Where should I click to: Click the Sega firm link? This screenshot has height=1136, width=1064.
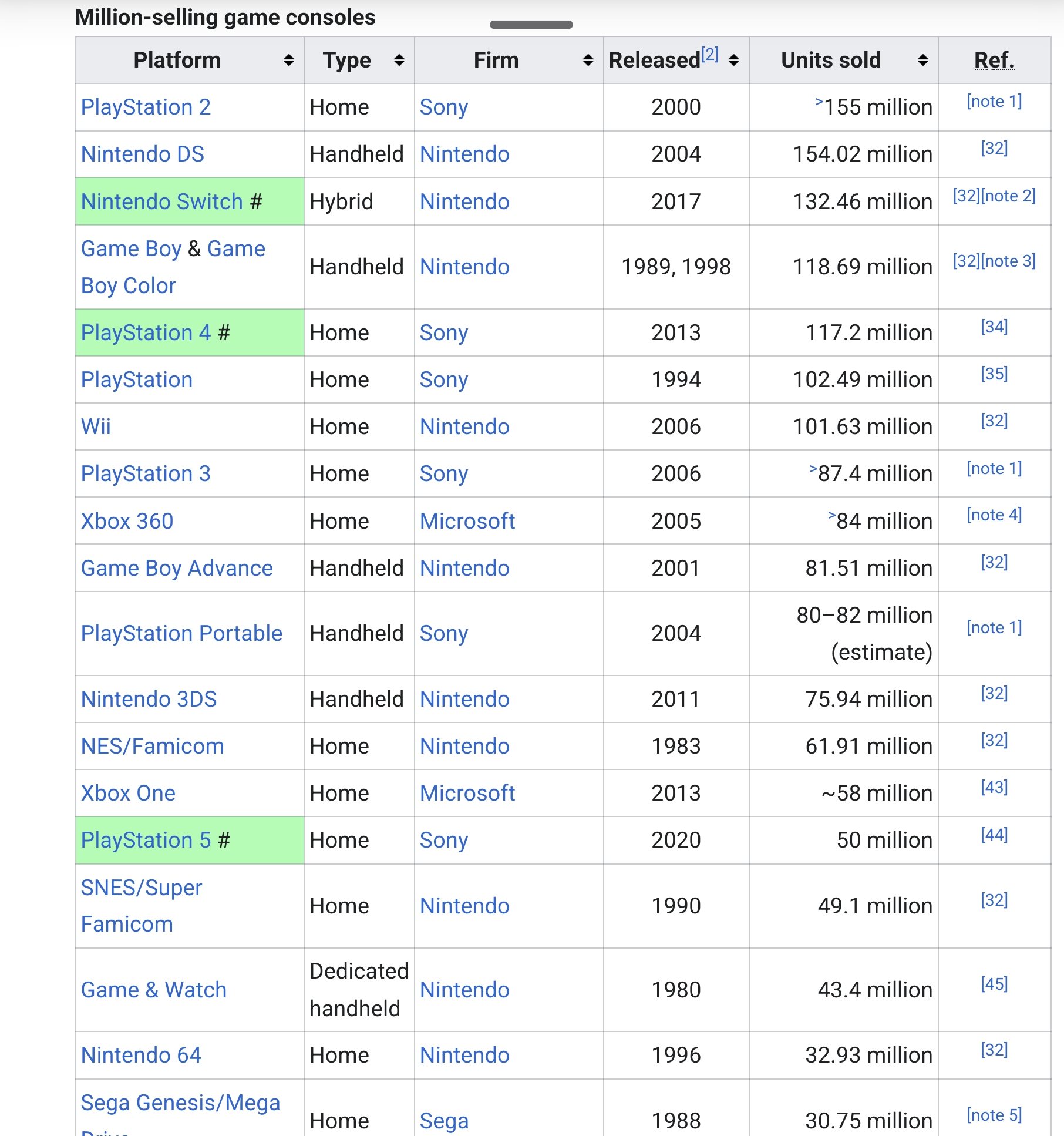coord(444,1121)
